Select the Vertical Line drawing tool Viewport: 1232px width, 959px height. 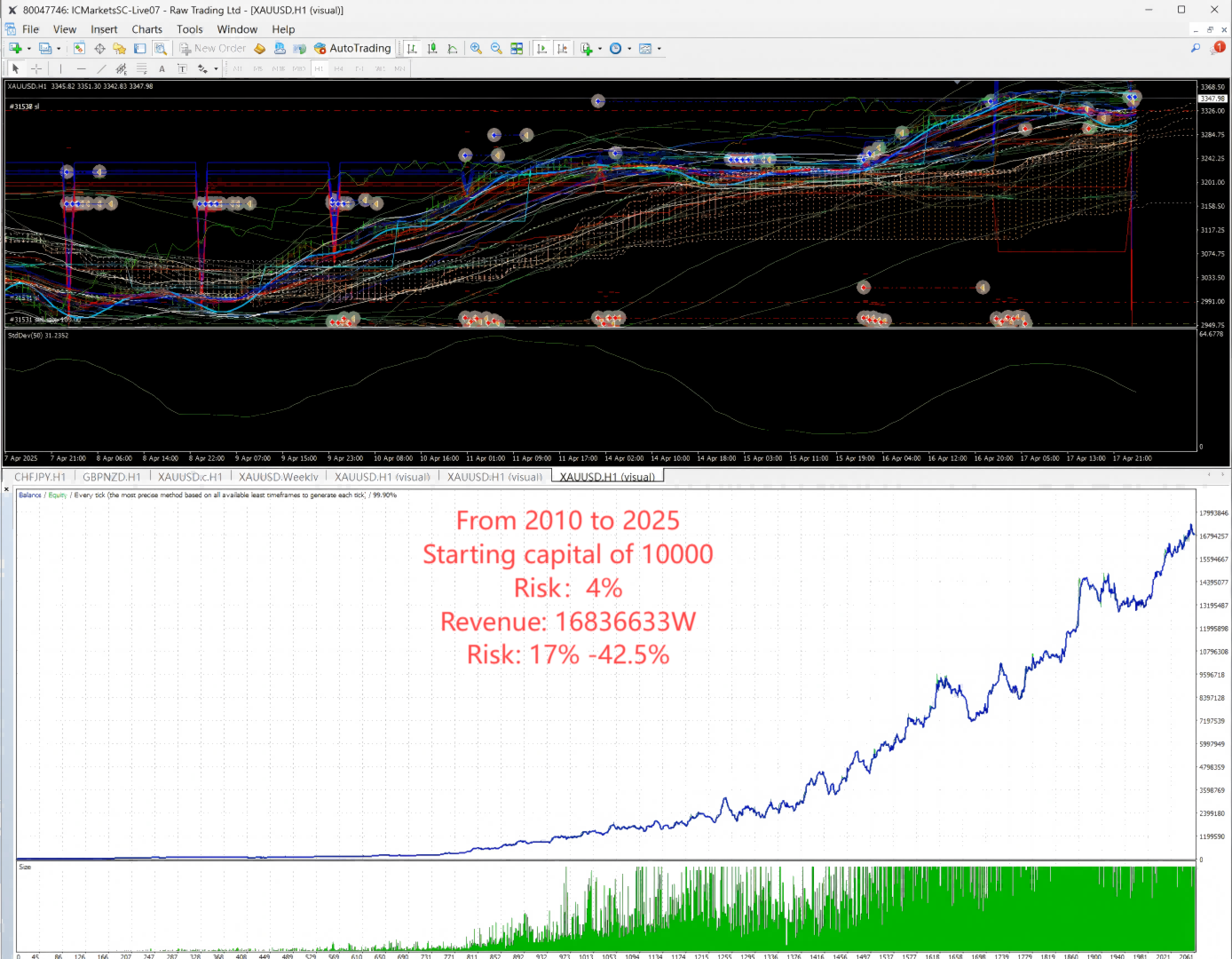coord(60,68)
